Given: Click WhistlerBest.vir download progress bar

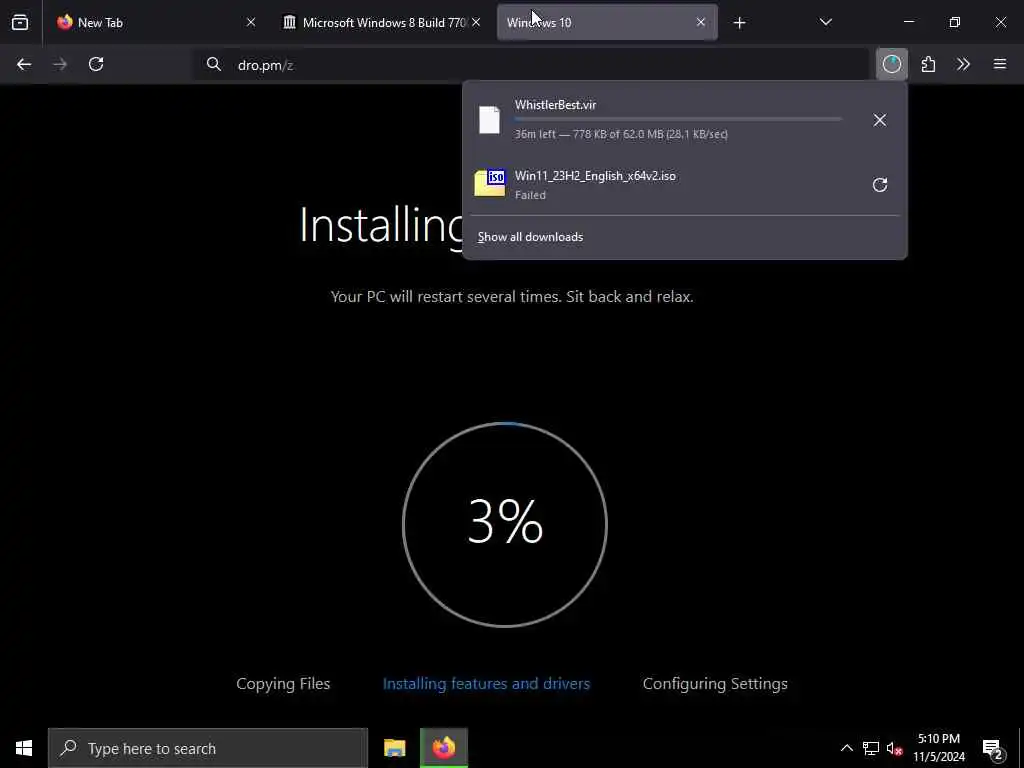Looking at the screenshot, I should (x=678, y=120).
